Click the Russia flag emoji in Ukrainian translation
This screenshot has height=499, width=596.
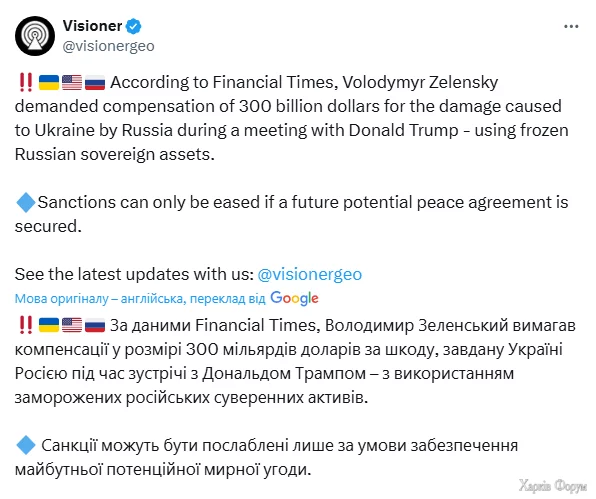tap(95, 325)
